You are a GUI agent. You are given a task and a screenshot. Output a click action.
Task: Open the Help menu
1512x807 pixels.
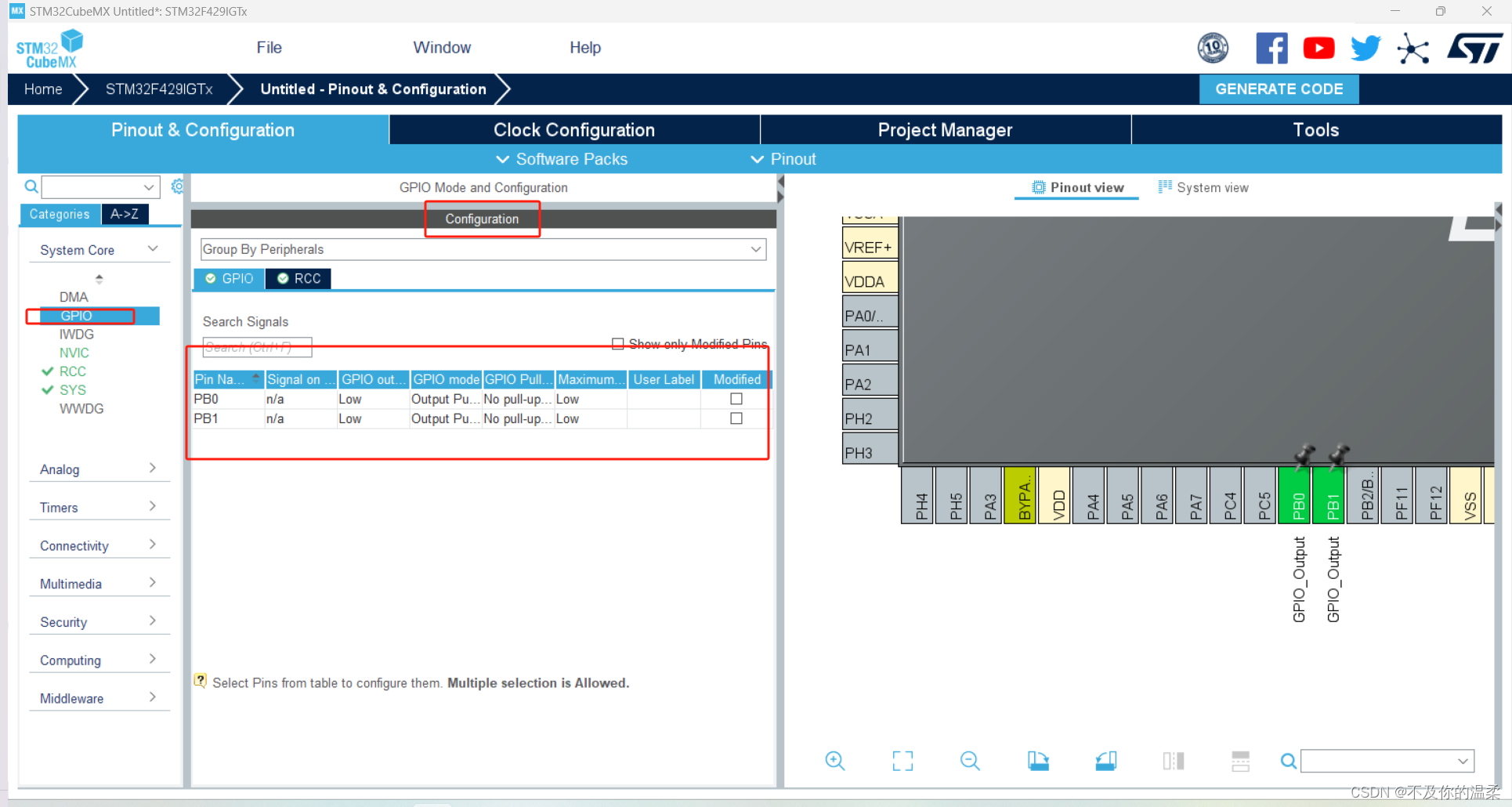(x=585, y=48)
